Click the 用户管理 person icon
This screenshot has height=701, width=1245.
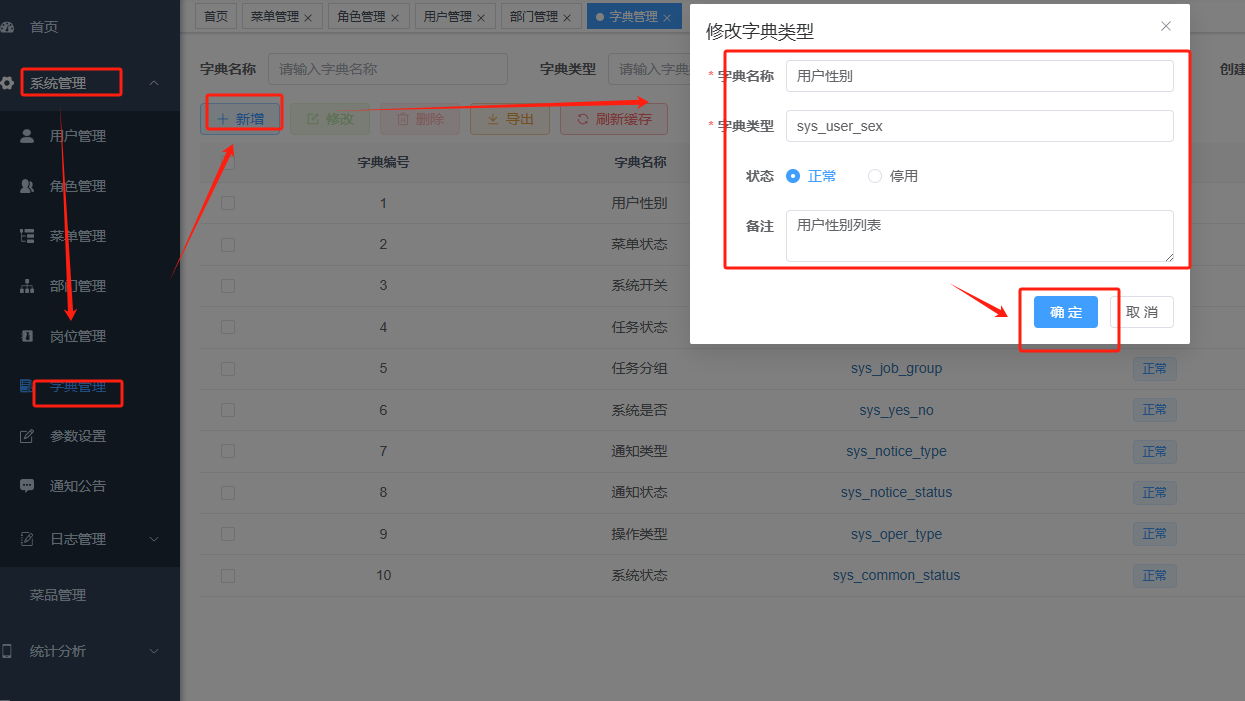click(27, 136)
